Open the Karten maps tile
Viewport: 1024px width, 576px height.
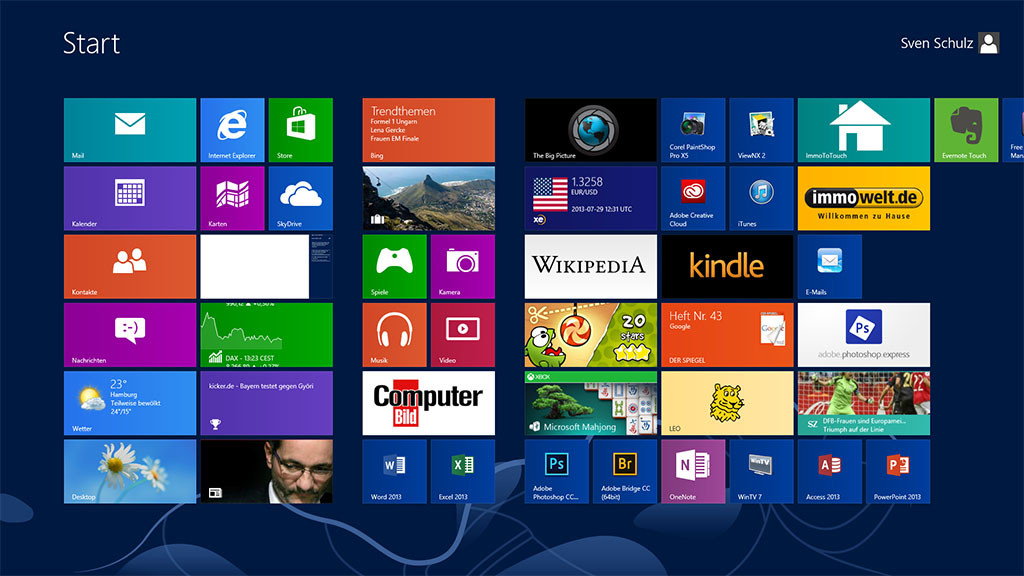coord(232,199)
